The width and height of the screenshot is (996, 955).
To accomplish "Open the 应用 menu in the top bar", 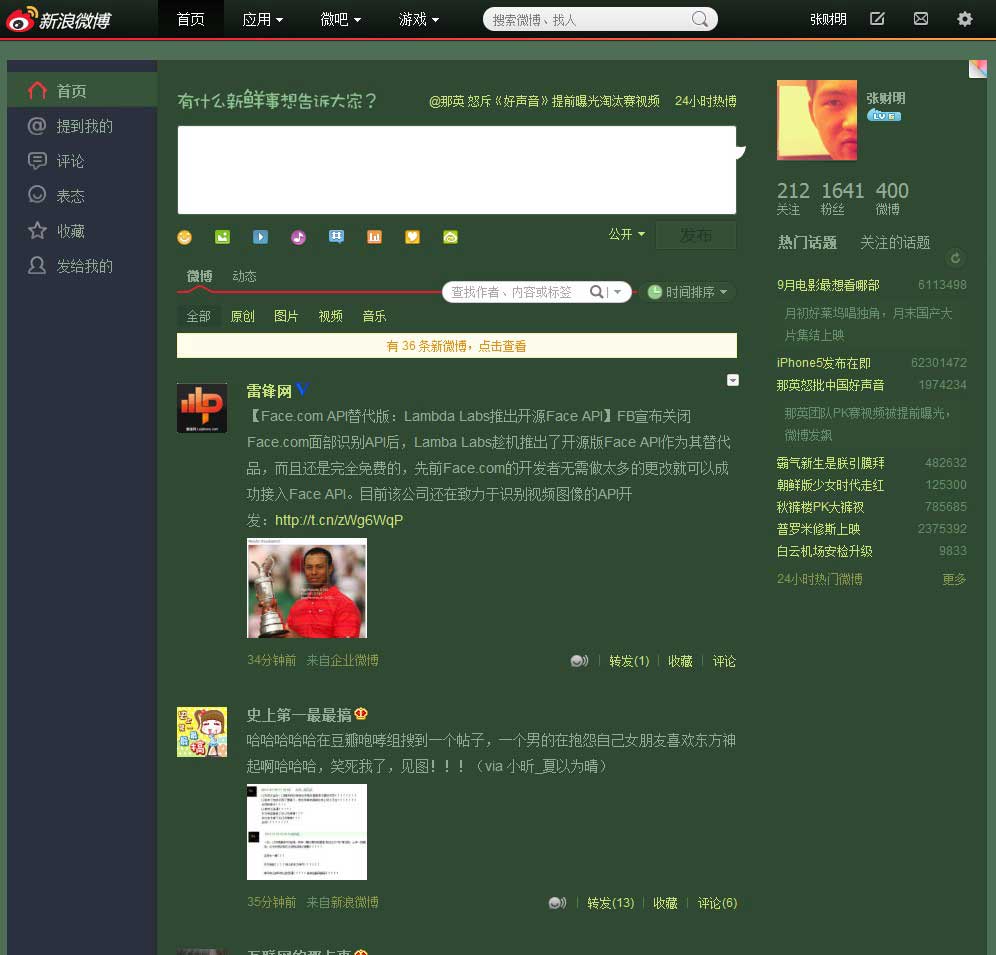I will pyautogui.click(x=262, y=18).
